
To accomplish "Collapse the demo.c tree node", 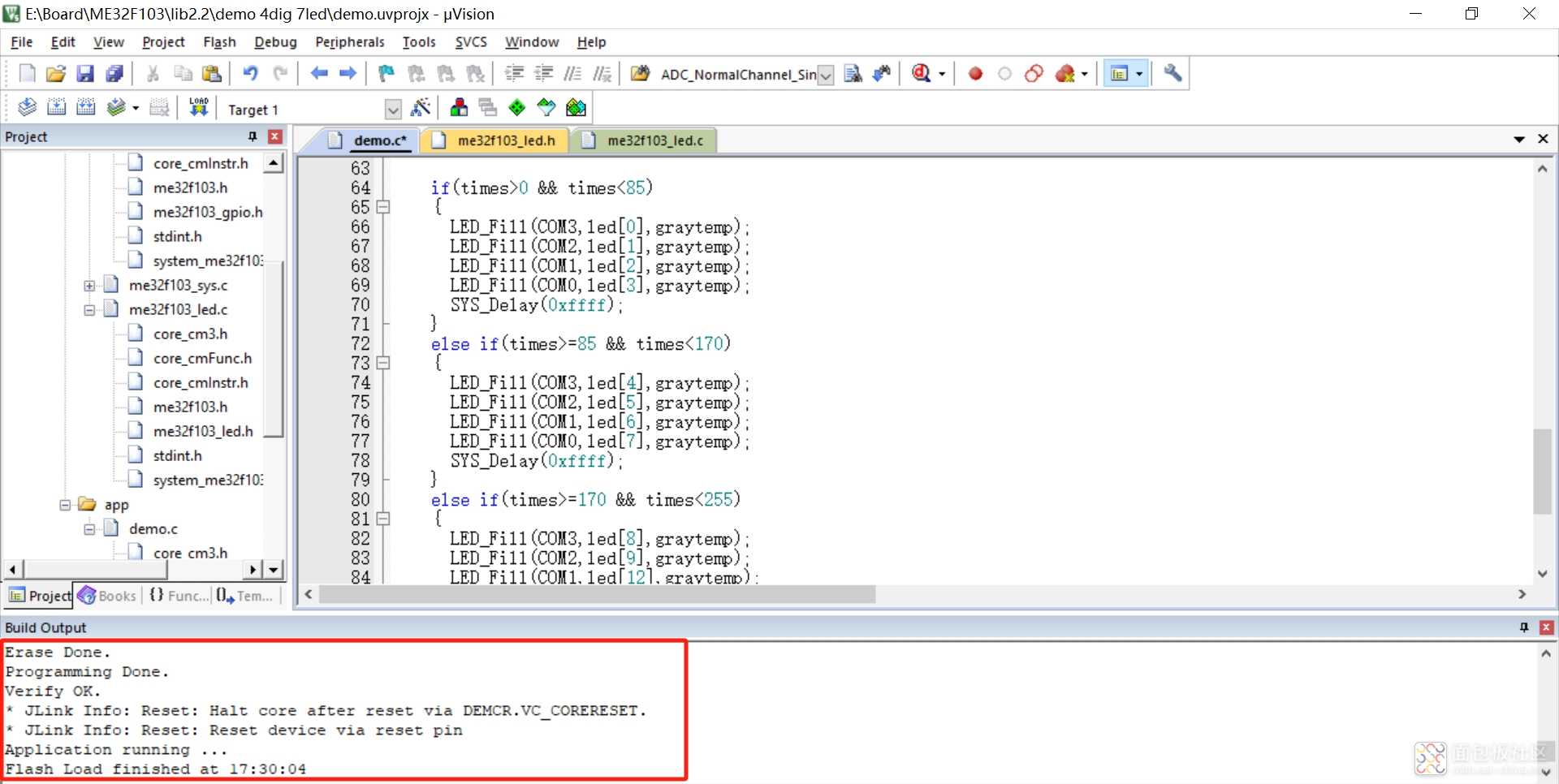I will [89, 529].
